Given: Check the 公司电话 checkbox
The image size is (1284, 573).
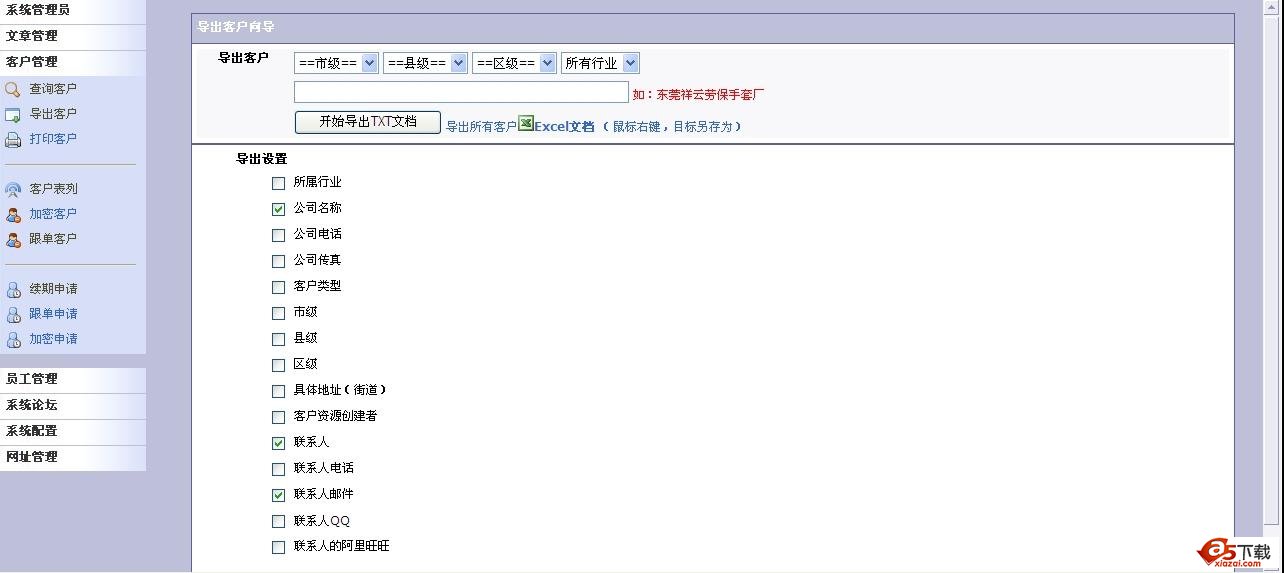Looking at the screenshot, I should point(279,236).
